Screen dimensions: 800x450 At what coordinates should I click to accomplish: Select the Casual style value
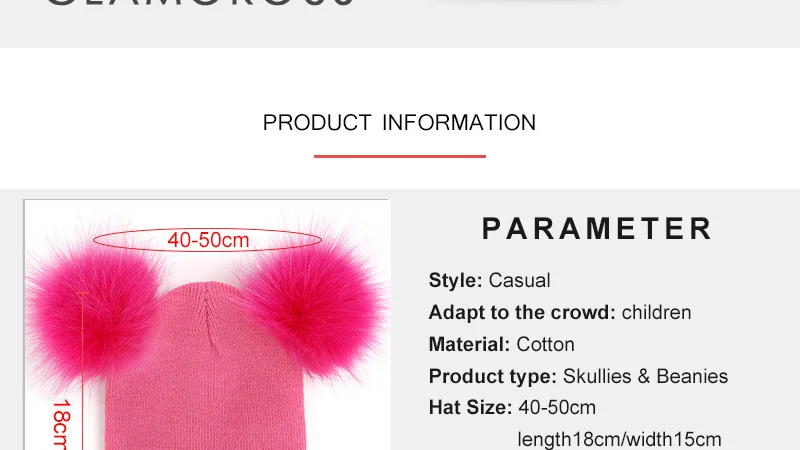coord(519,281)
